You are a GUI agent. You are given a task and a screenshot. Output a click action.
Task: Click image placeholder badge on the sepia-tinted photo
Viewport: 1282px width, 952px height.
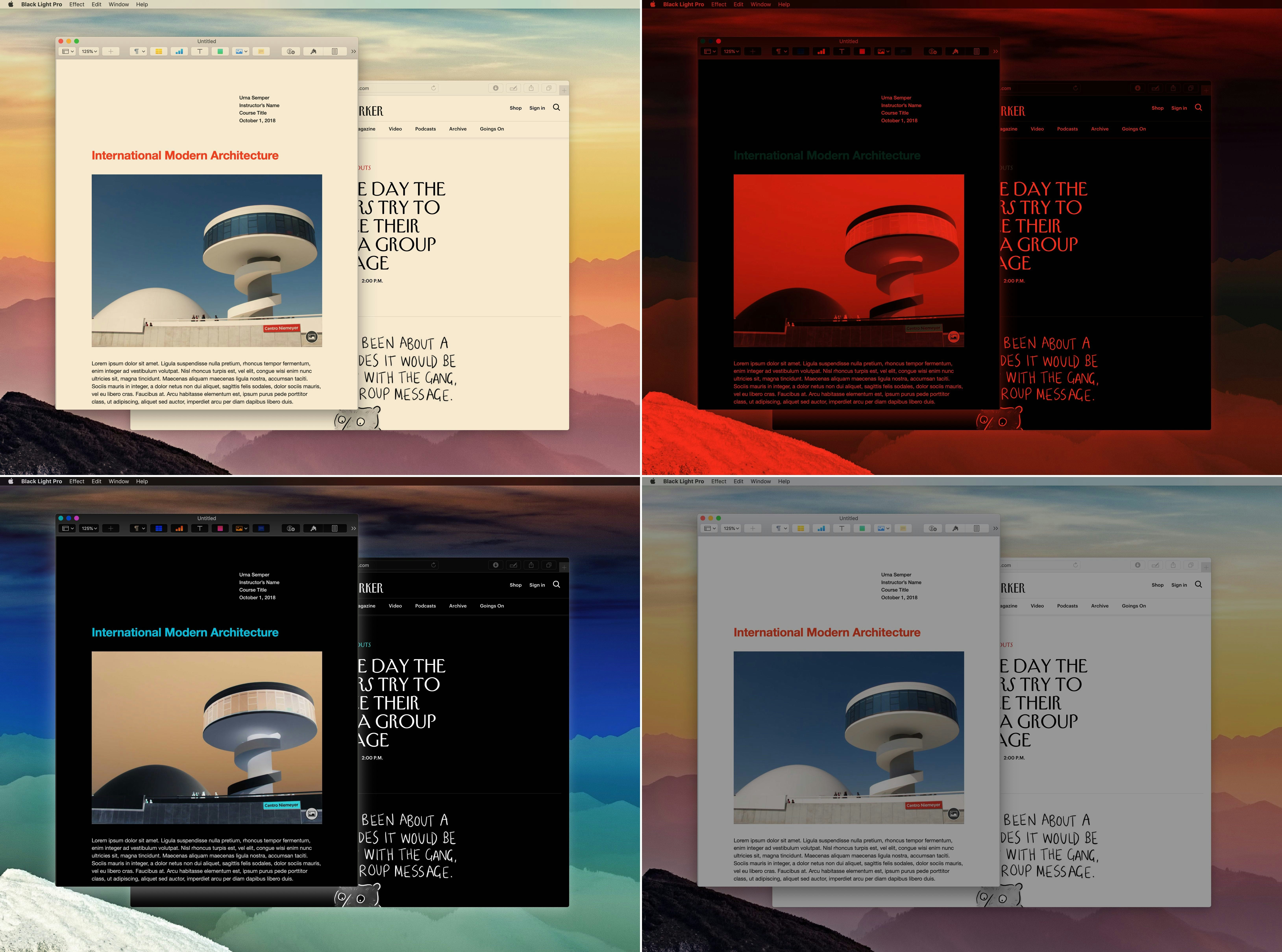312,337
